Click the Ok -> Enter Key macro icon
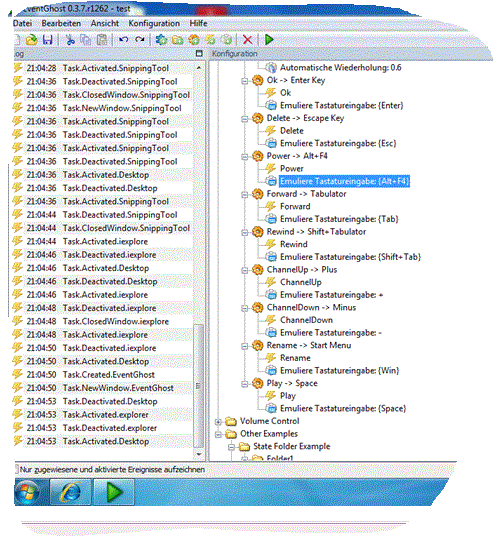This screenshot has height=537, width=500. click(x=258, y=80)
